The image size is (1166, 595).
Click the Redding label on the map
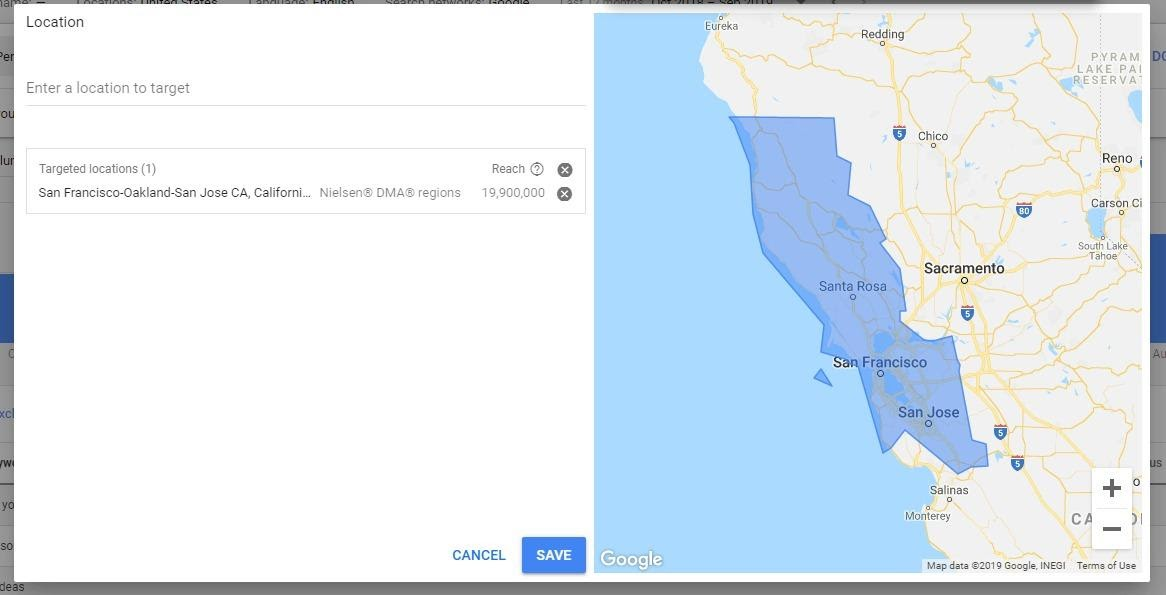point(883,34)
